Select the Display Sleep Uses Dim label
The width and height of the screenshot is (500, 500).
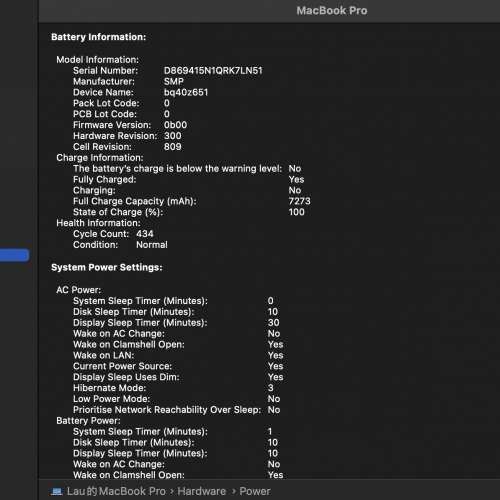pyautogui.click(x=126, y=377)
